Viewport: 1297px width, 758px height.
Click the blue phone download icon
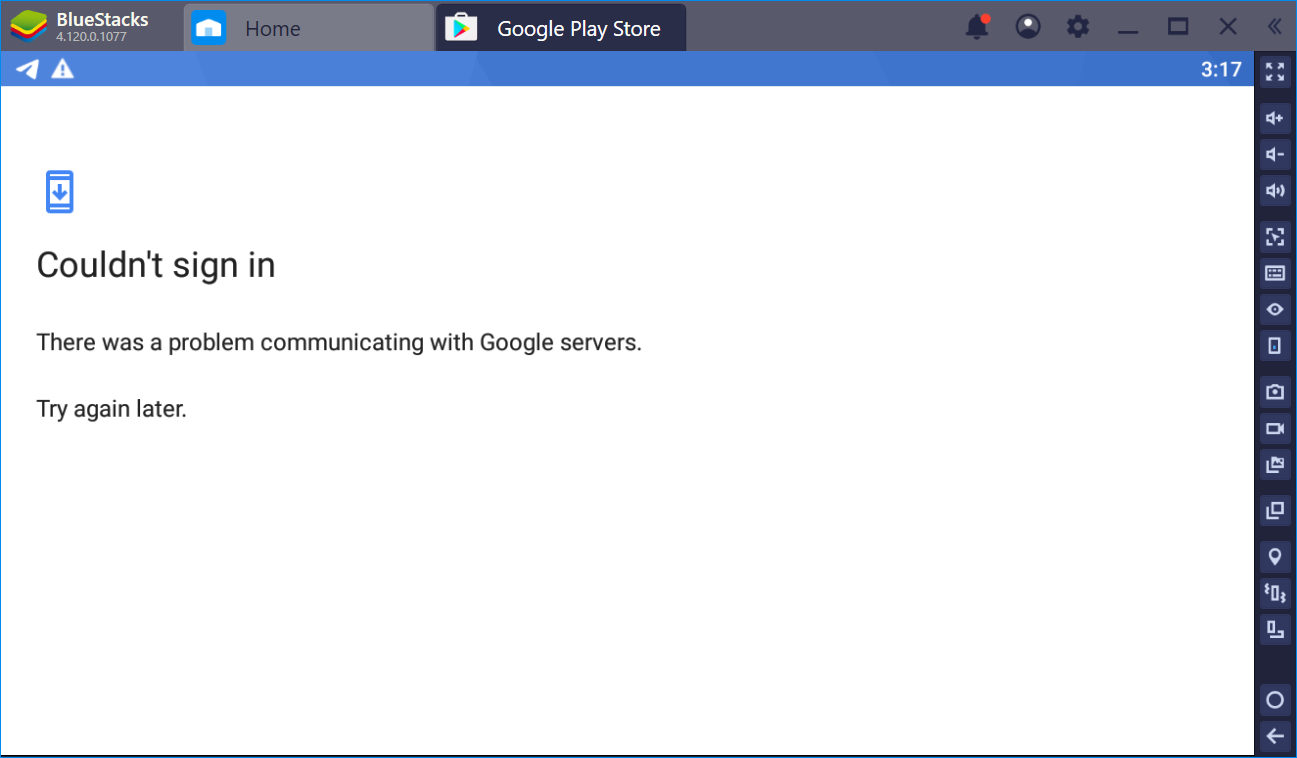point(60,192)
